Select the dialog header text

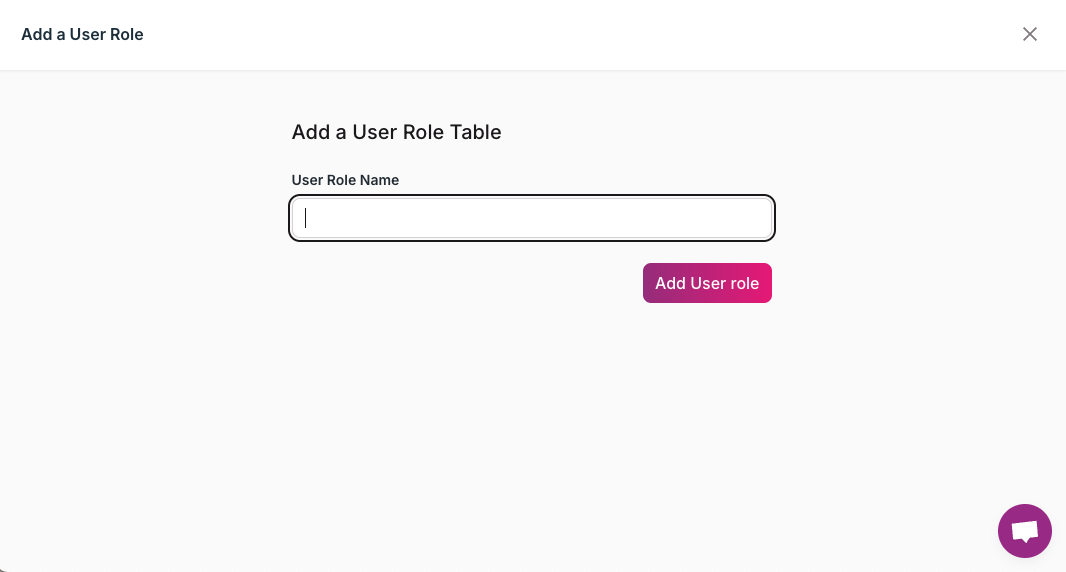[82, 34]
